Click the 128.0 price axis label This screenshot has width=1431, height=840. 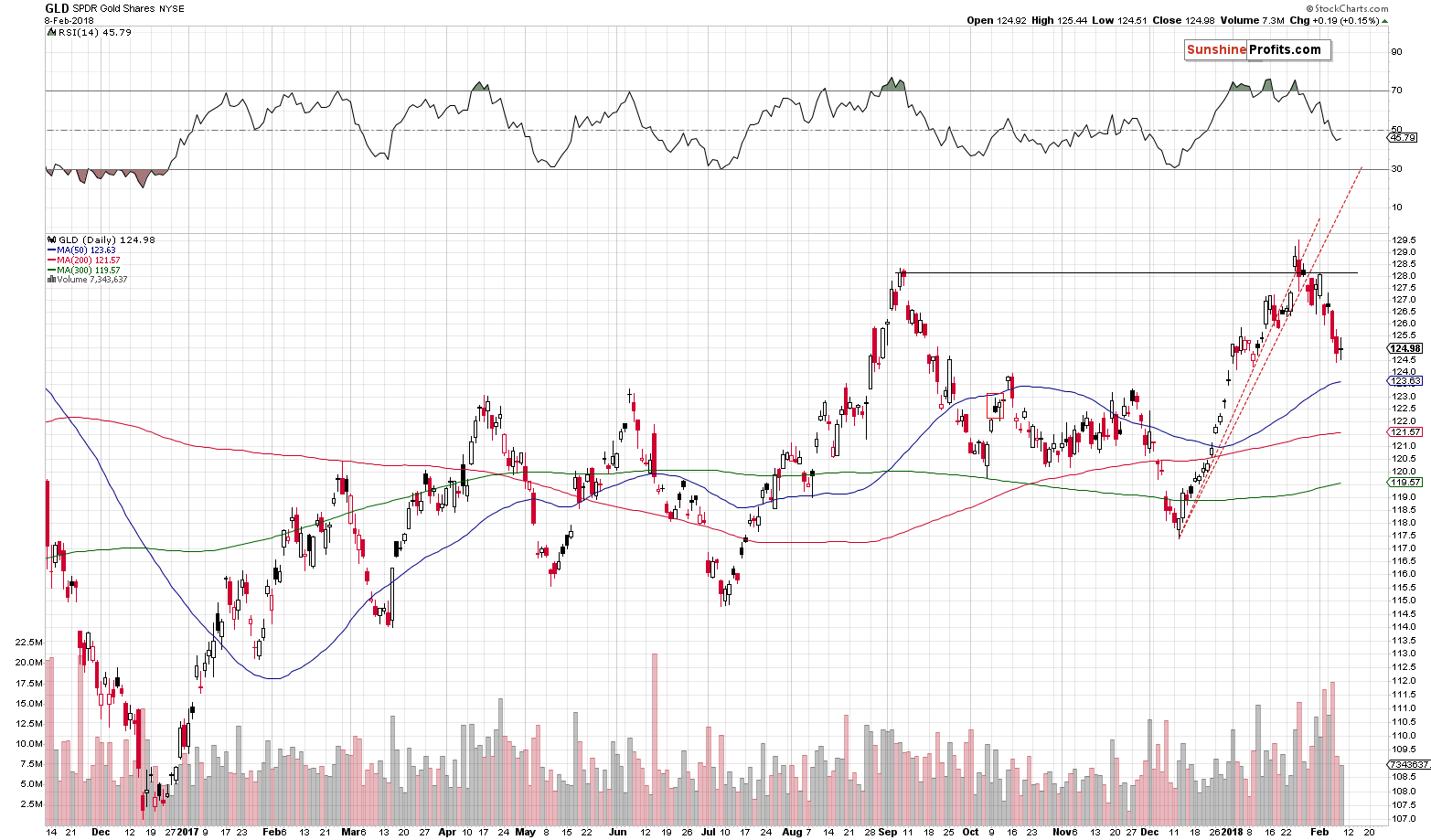click(1404, 276)
